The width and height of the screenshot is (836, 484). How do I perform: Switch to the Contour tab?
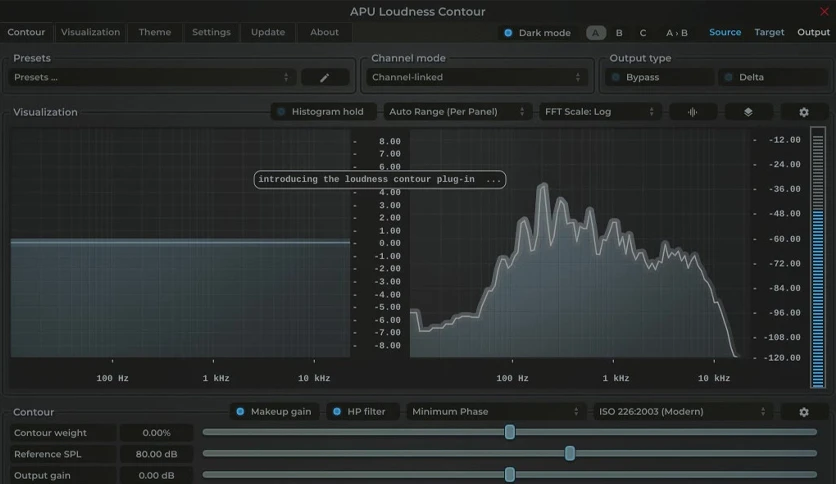[x=26, y=32]
